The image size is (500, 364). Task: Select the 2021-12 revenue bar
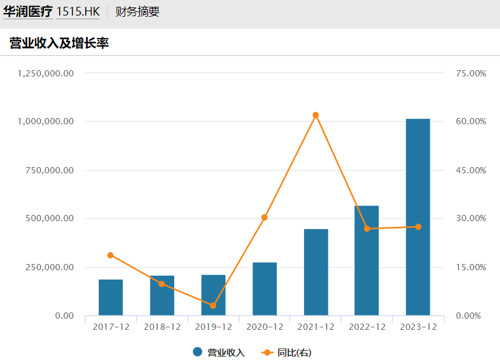(316, 272)
